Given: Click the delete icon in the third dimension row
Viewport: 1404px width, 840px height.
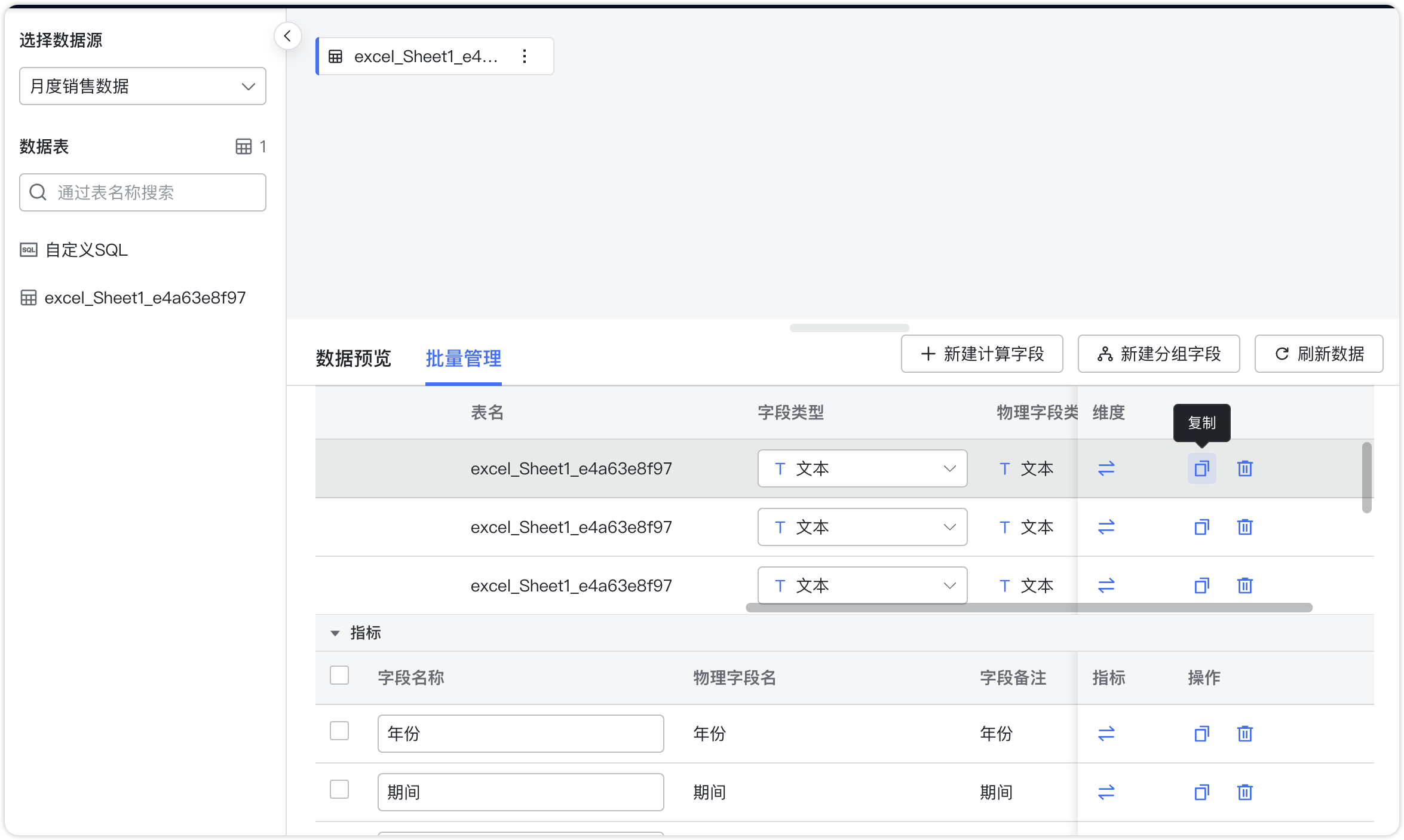Looking at the screenshot, I should (1245, 585).
